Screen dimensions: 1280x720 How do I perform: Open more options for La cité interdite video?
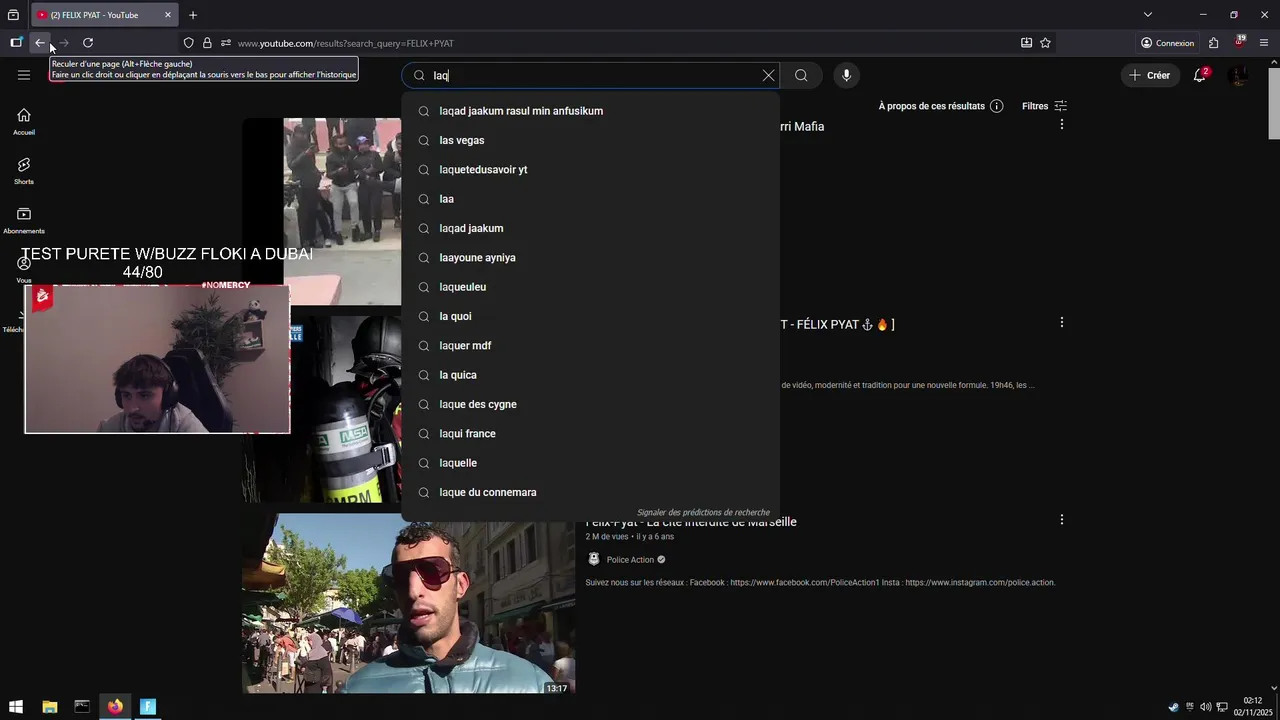(1061, 520)
